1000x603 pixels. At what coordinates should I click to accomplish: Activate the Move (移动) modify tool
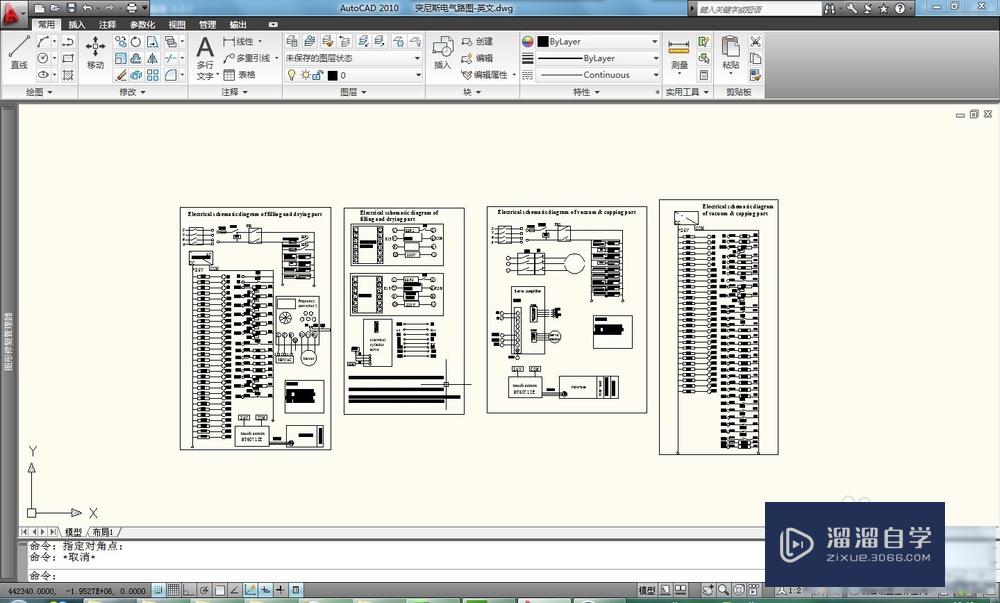click(95, 48)
